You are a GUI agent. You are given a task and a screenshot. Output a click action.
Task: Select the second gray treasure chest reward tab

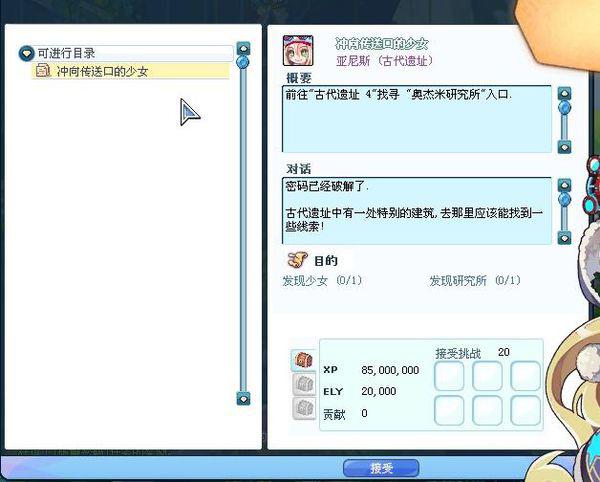click(304, 384)
